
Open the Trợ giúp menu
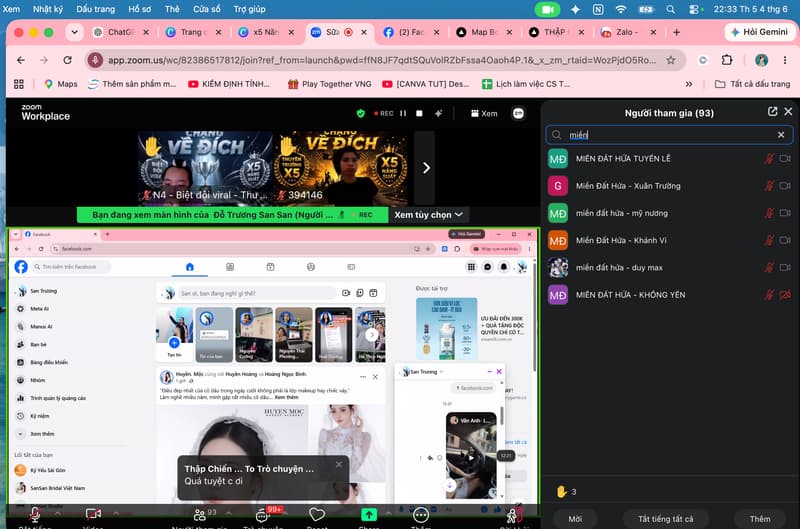[x=249, y=9]
